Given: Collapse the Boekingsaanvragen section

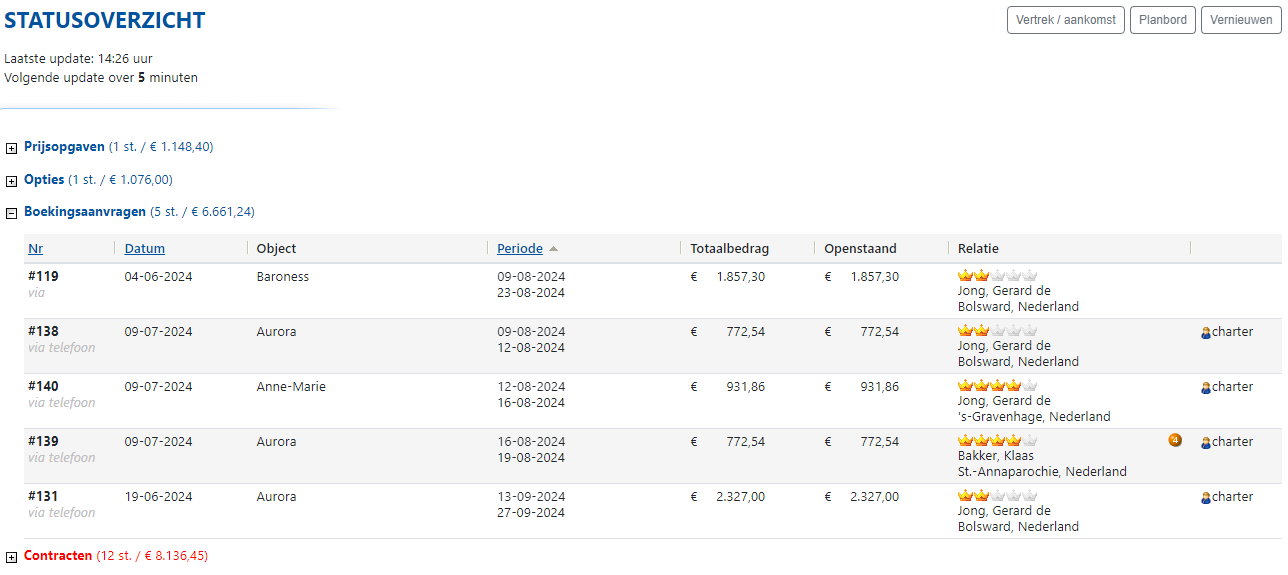Looking at the screenshot, I should [x=12, y=213].
